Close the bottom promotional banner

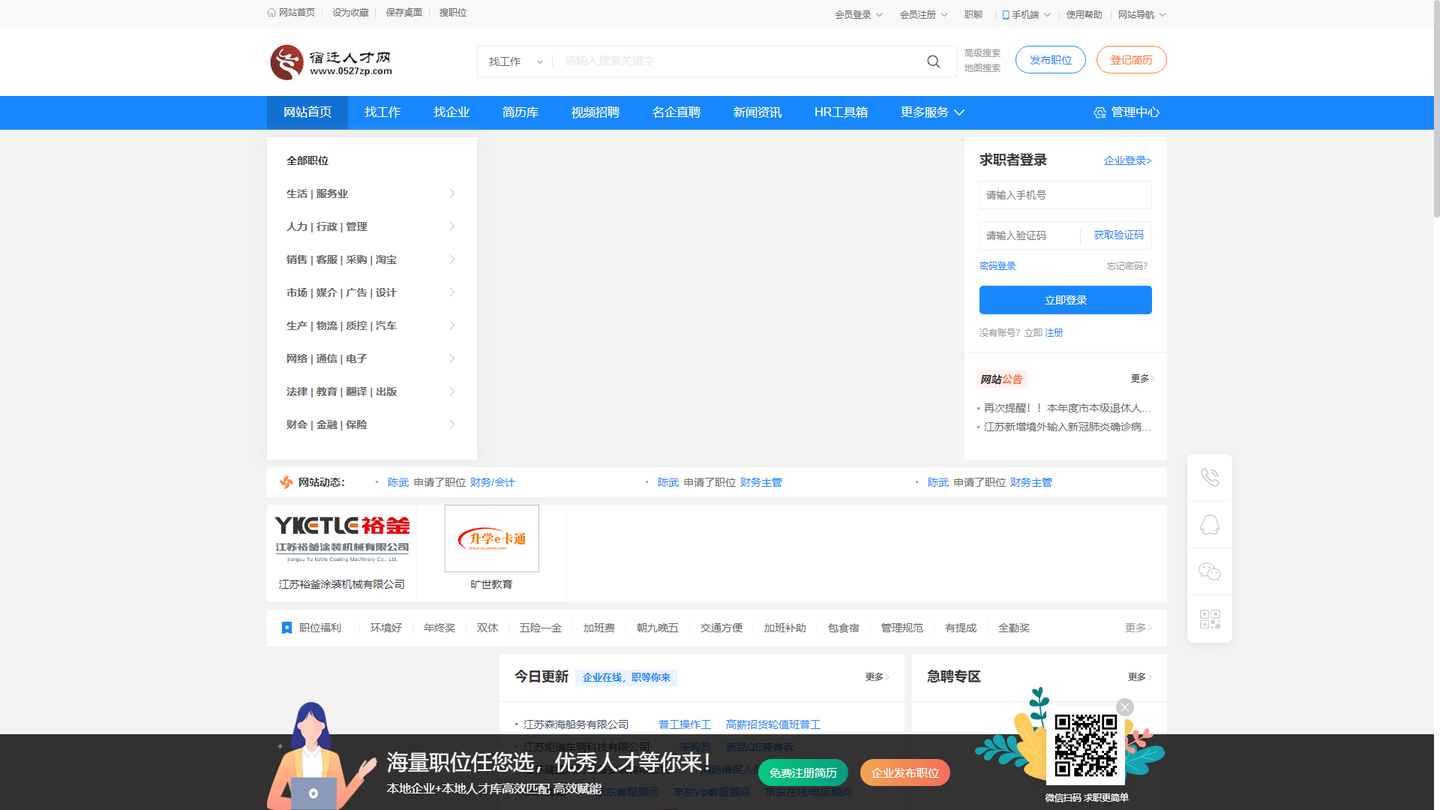pyautogui.click(x=1125, y=707)
